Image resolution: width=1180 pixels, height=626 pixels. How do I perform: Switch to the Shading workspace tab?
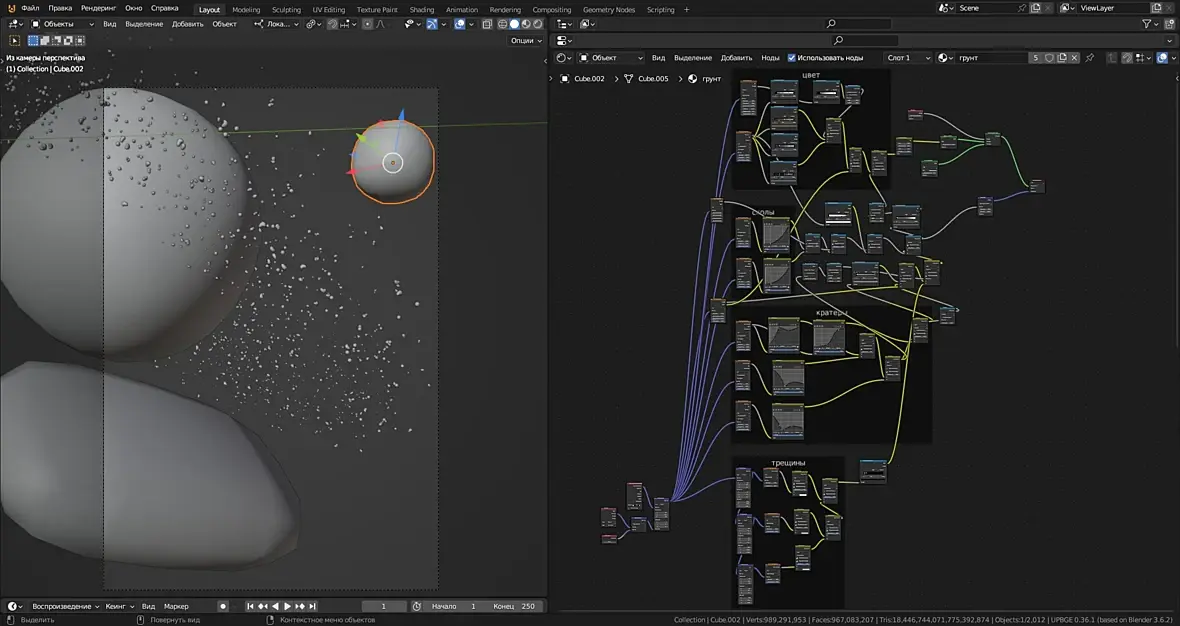422,9
